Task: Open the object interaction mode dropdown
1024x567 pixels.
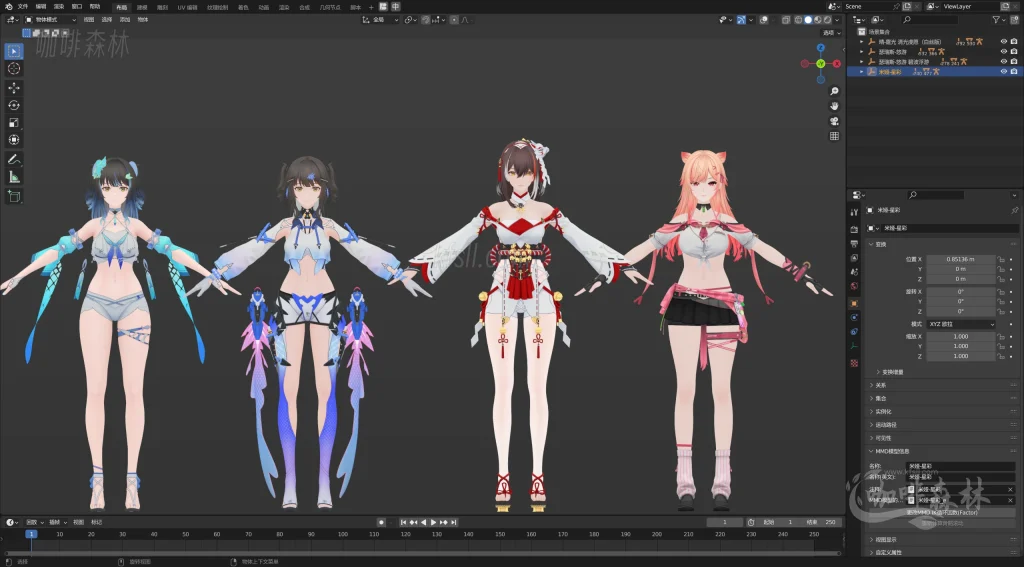Action: point(50,20)
